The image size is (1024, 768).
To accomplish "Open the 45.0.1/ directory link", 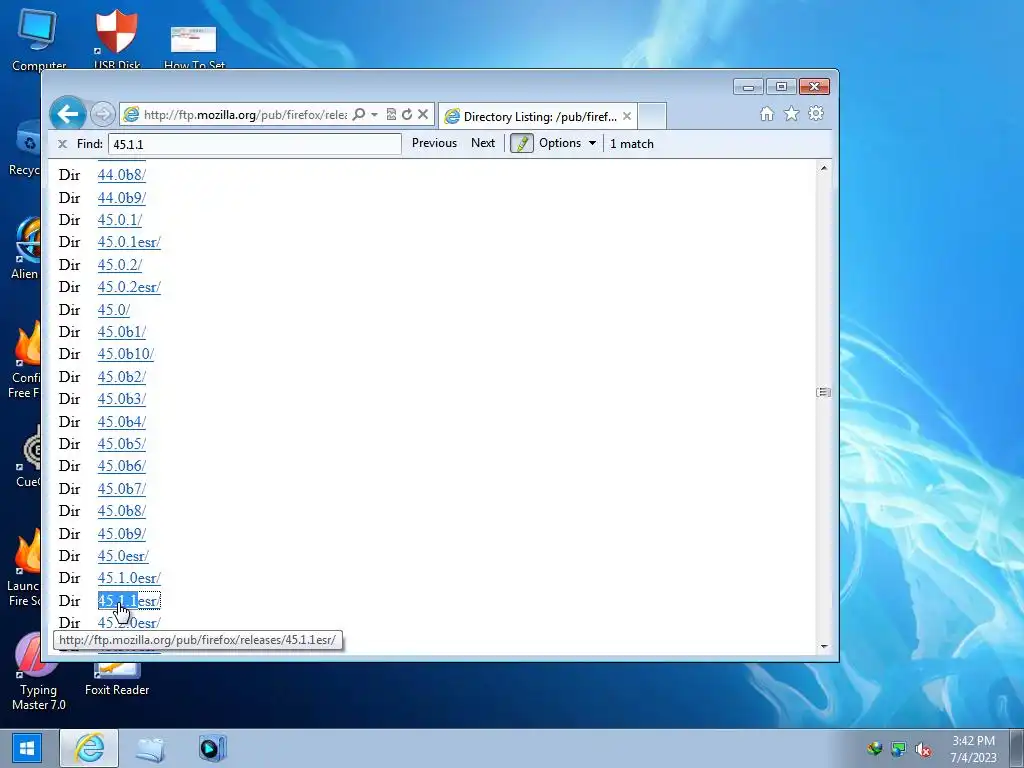I will [120, 220].
